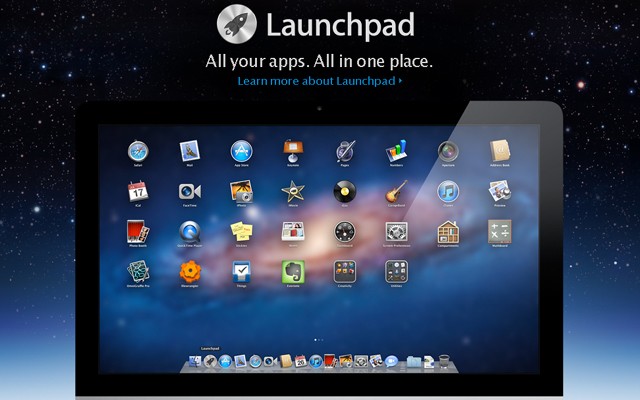Launch Aperture from the Launchpad grid
This screenshot has width=640, height=400.
448,151
